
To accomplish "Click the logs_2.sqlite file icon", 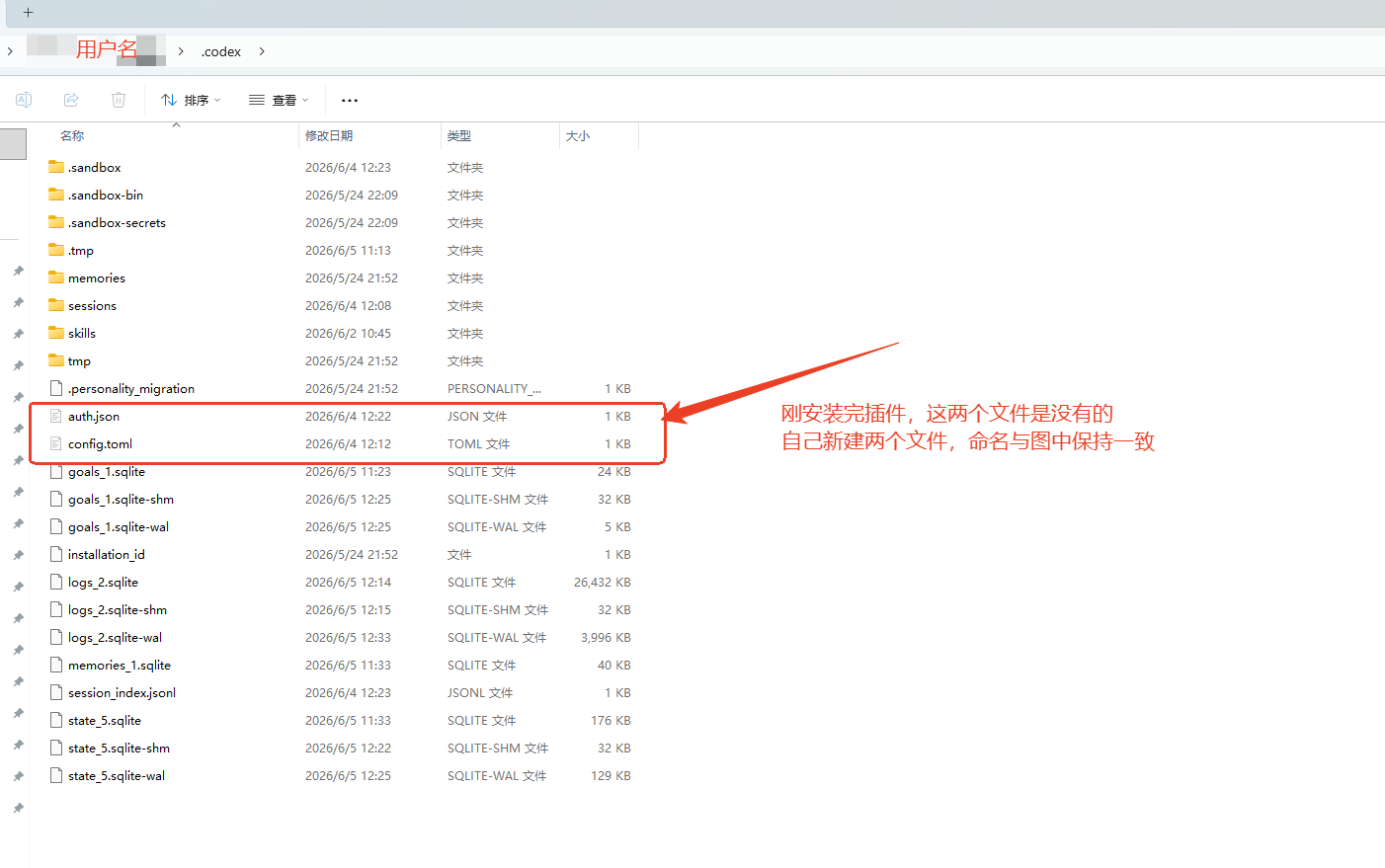I will pyautogui.click(x=56, y=582).
